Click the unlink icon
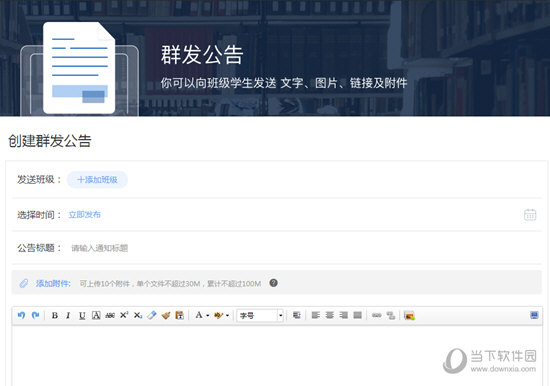 (x=391, y=315)
